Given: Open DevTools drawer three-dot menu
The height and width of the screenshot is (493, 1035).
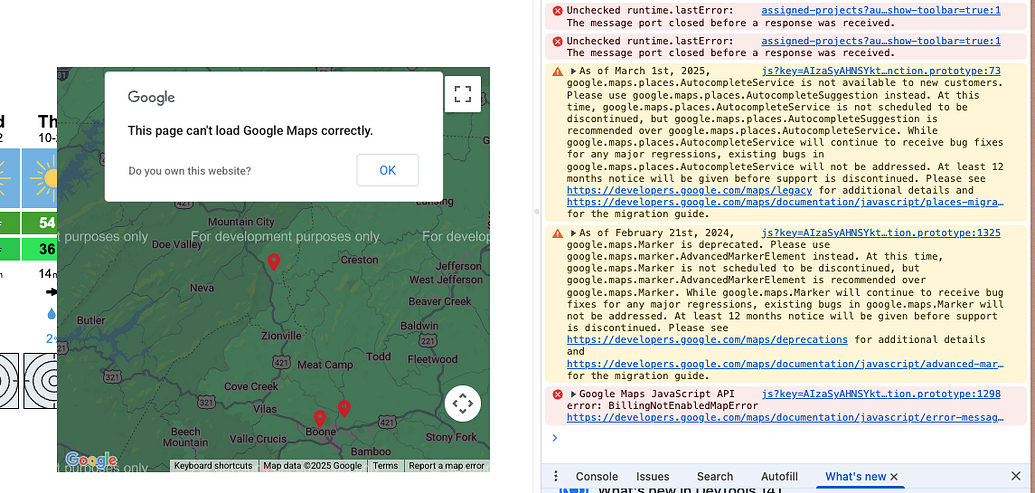Looking at the screenshot, I should tap(556, 477).
